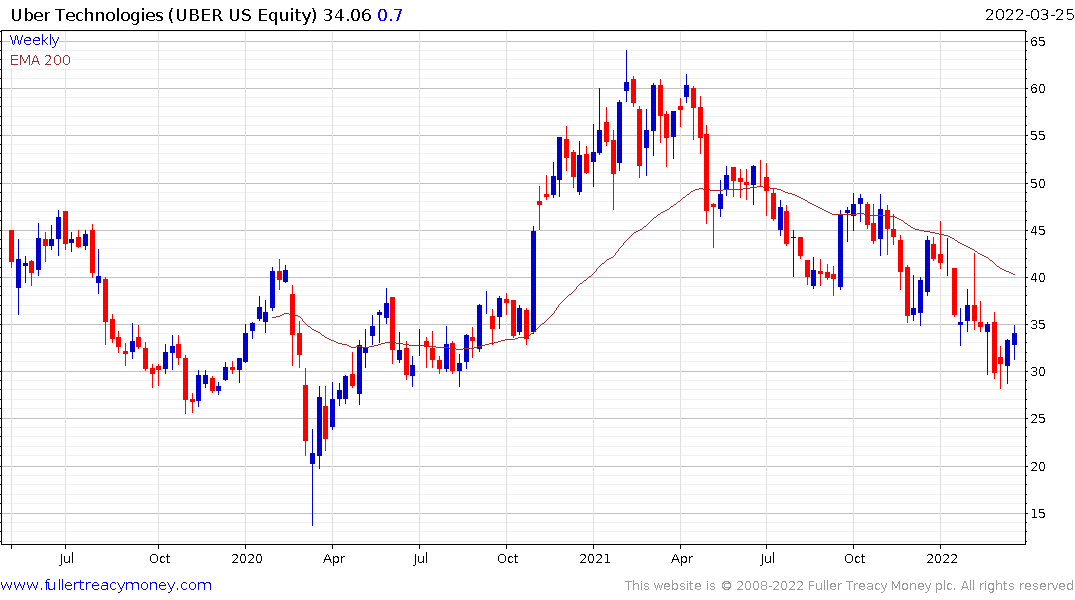The height and width of the screenshot is (600, 1075).
Task: Click the 60 price axis label
Action: (x=1037, y=88)
